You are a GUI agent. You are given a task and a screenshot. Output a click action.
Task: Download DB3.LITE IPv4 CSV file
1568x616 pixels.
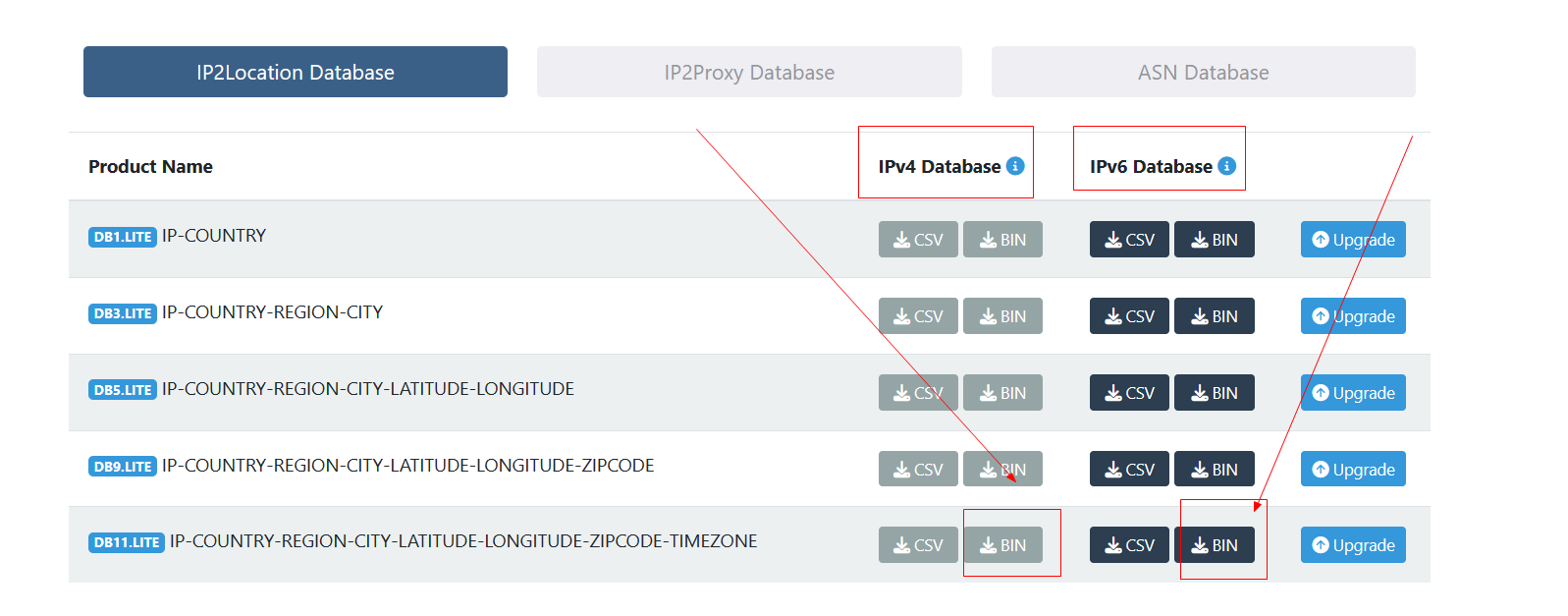tap(918, 316)
